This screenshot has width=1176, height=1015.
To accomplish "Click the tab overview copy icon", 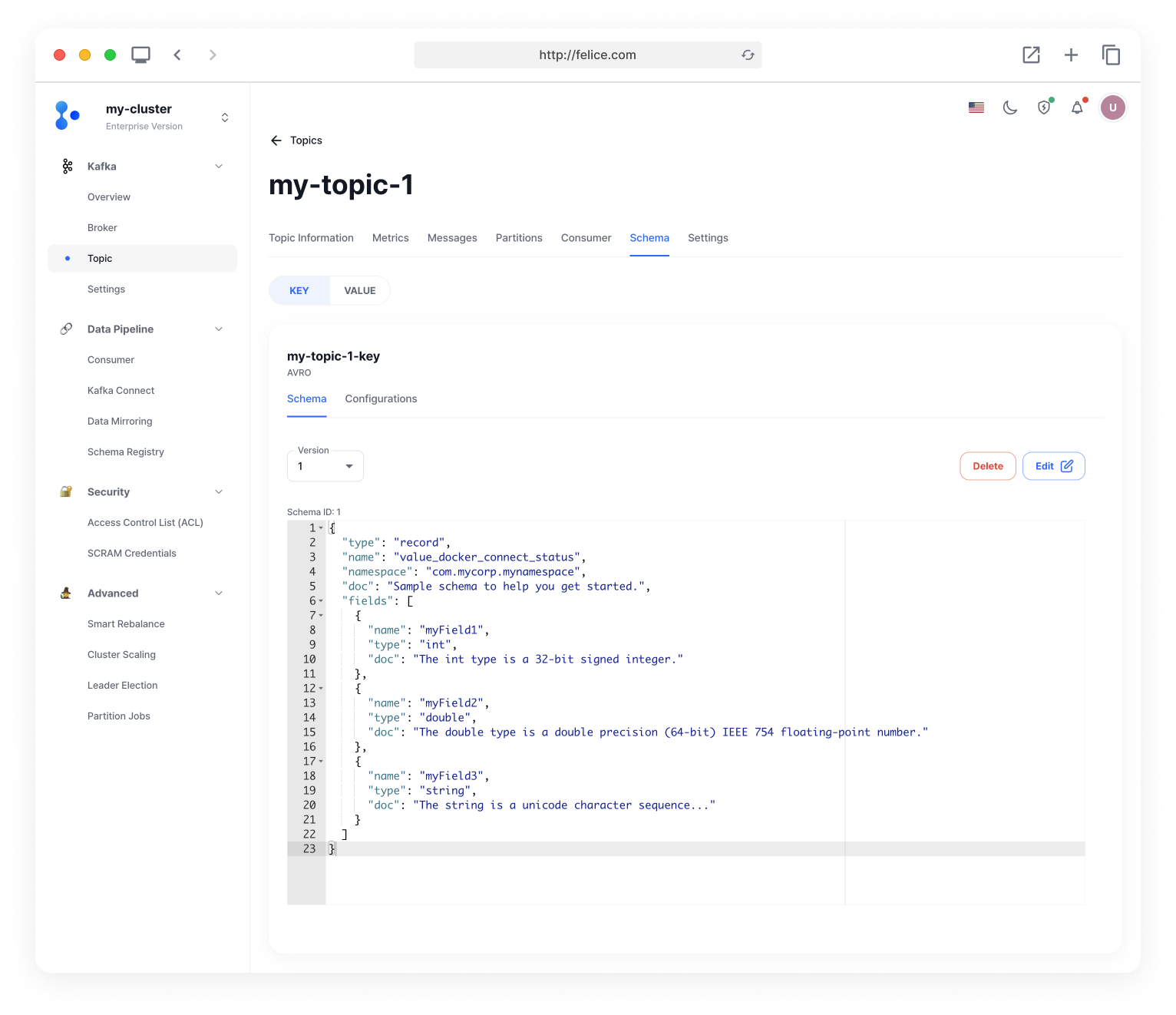I will coord(1112,55).
